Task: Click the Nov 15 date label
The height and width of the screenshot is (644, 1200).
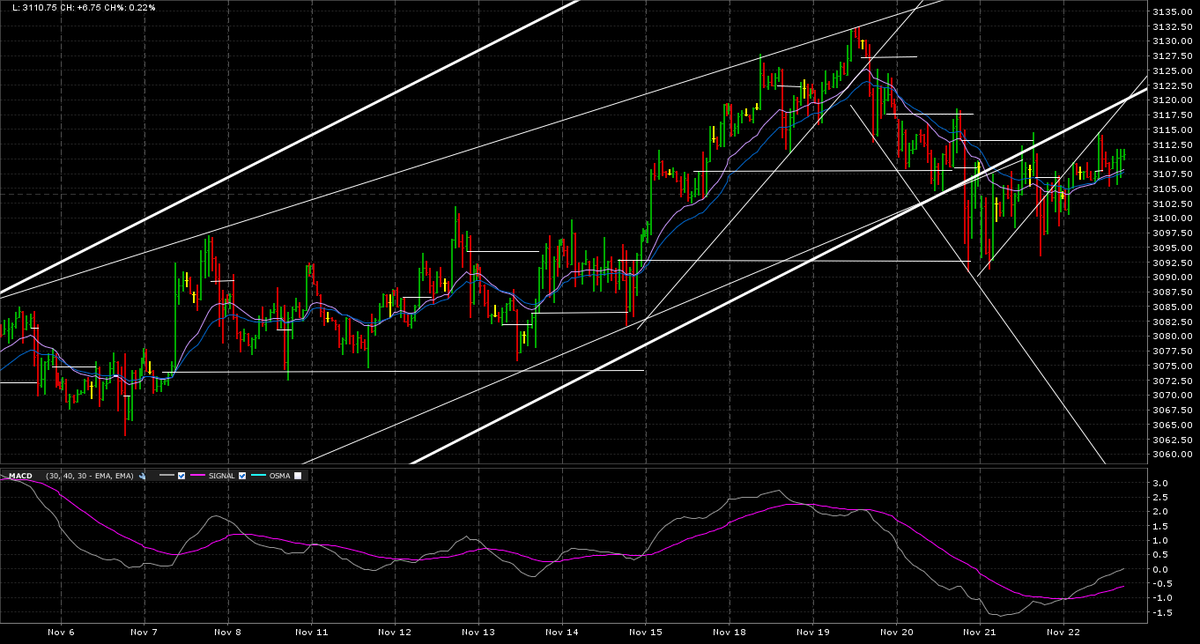Action: tap(645, 632)
